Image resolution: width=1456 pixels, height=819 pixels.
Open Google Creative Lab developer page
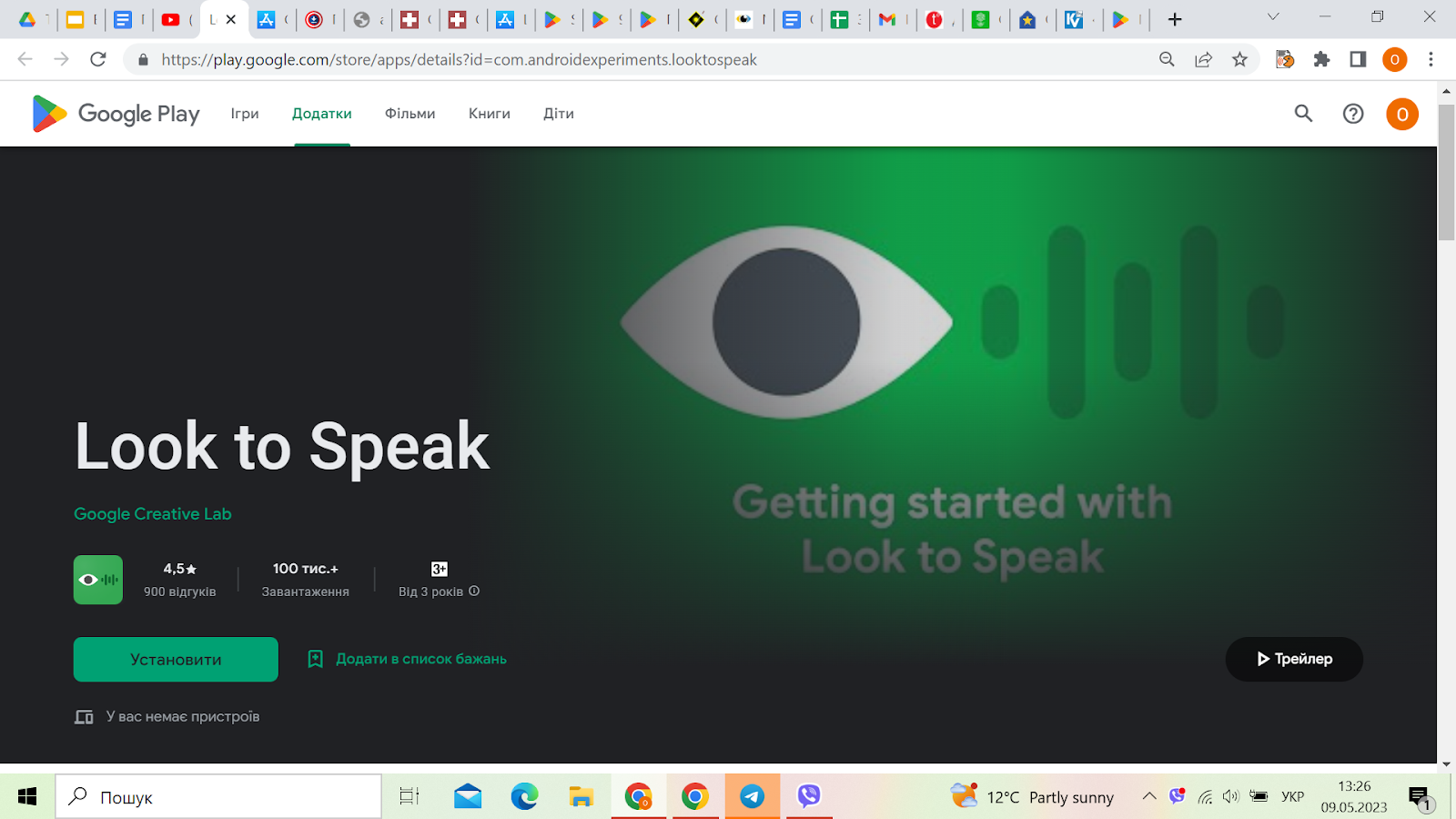[x=153, y=514]
